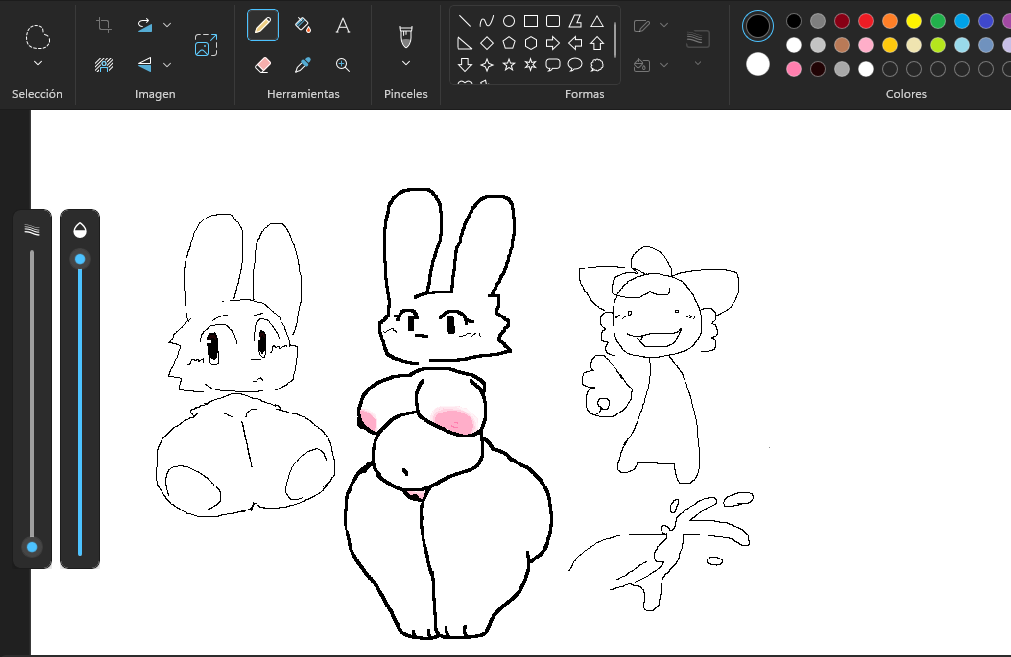Click the Flip image icon
The width and height of the screenshot is (1011, 657).
click(145, 64)
